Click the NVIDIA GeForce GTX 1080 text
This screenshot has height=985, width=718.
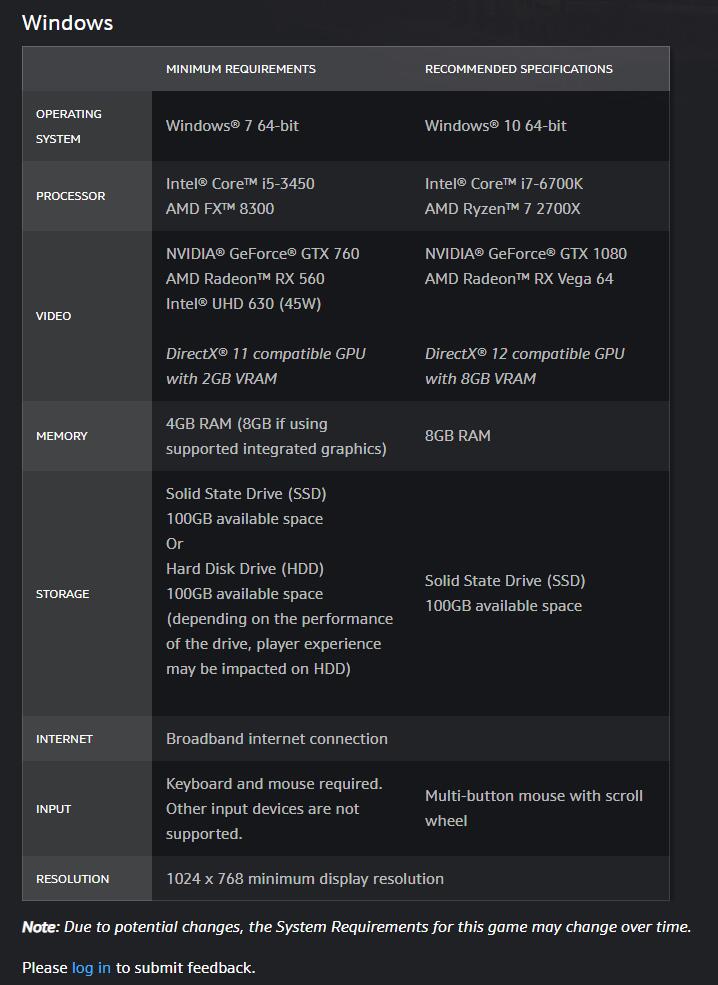click(x=526, y=254)
